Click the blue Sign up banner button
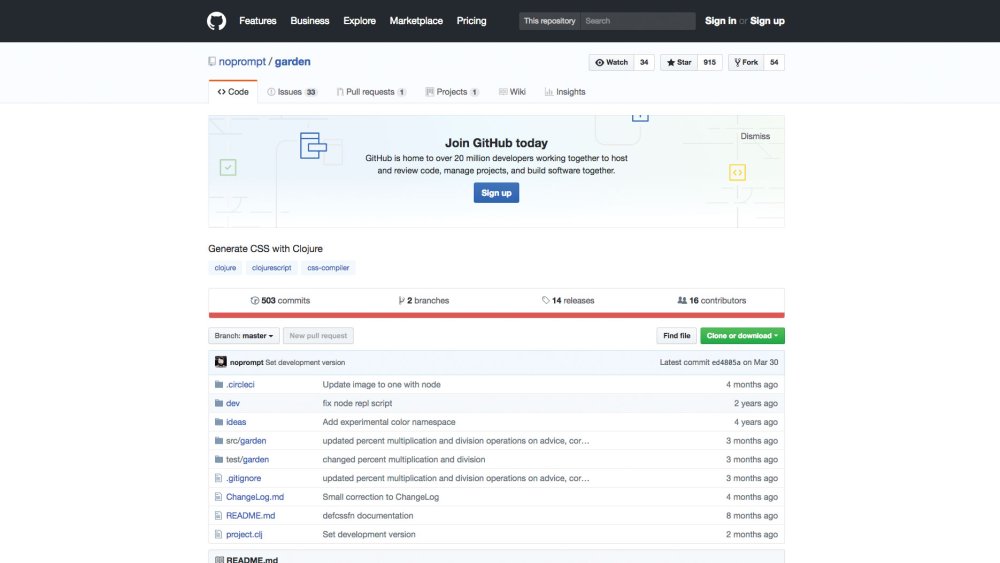 pos(496,193)
